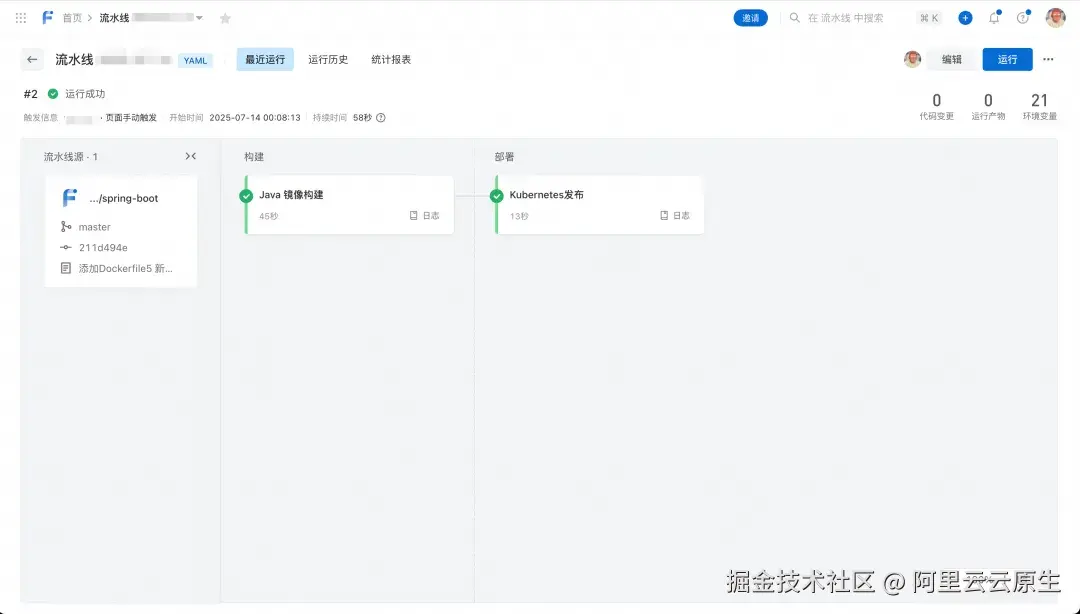
Task: Switch to 运行历史 tab
Action: tap(328, 59)
